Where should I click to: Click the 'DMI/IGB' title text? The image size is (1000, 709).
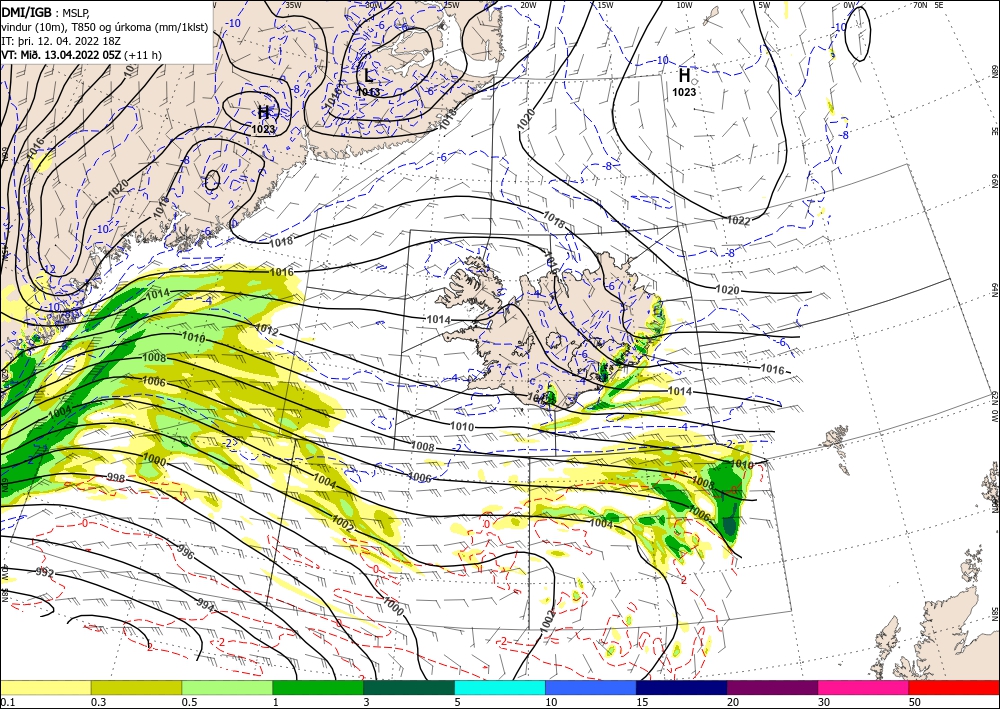point(27,11)
